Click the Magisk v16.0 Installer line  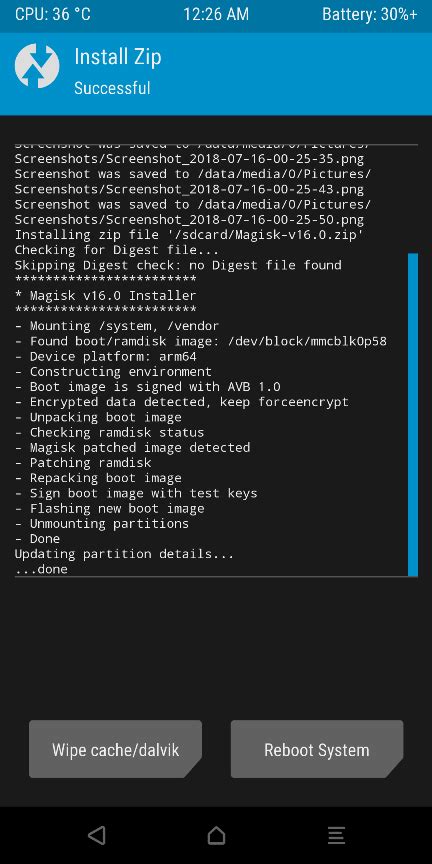click(105, 295)
